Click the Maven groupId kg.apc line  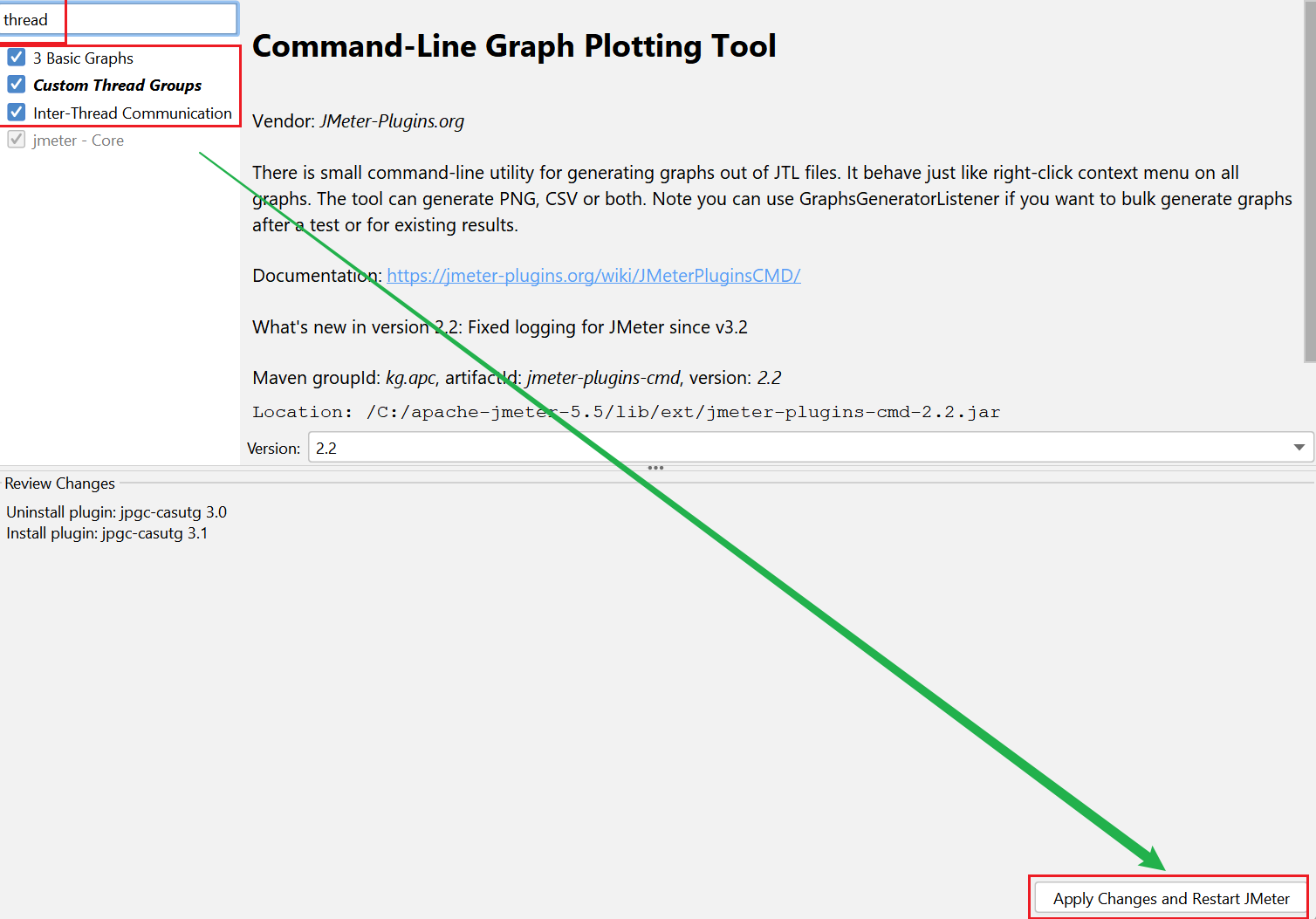(x=517, y=378)
